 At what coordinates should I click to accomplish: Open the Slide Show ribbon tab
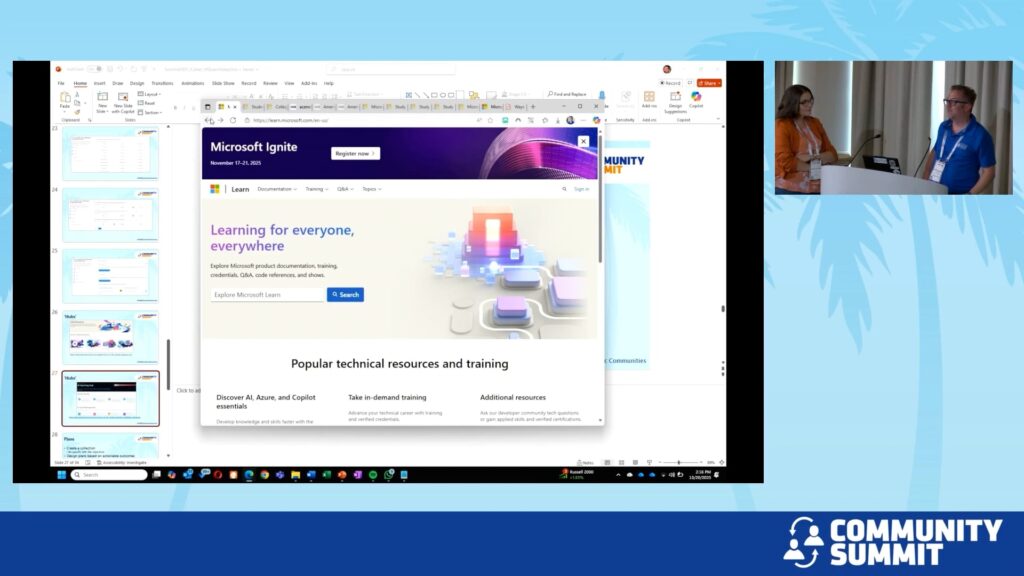[x=221, y=83]
